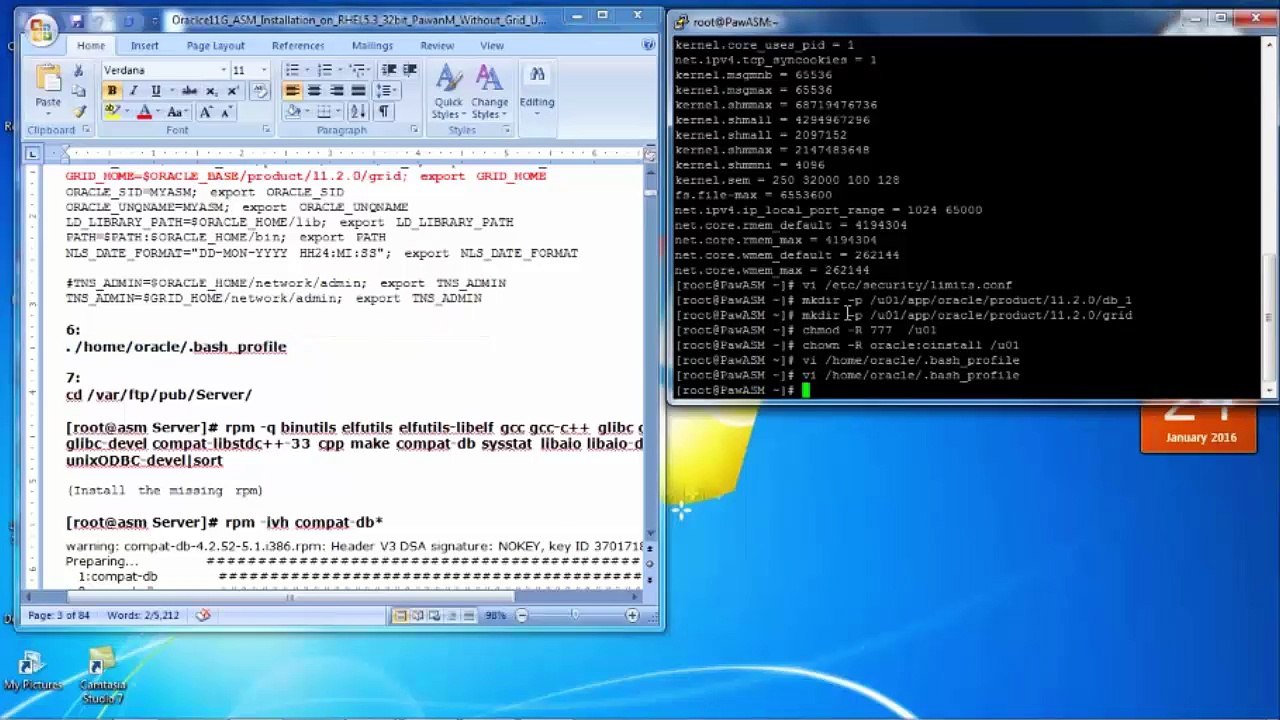The width and height of the screenshot is (1280, 720).
Task: Click the Zoom Out minus button
Action: coord(521,615)
